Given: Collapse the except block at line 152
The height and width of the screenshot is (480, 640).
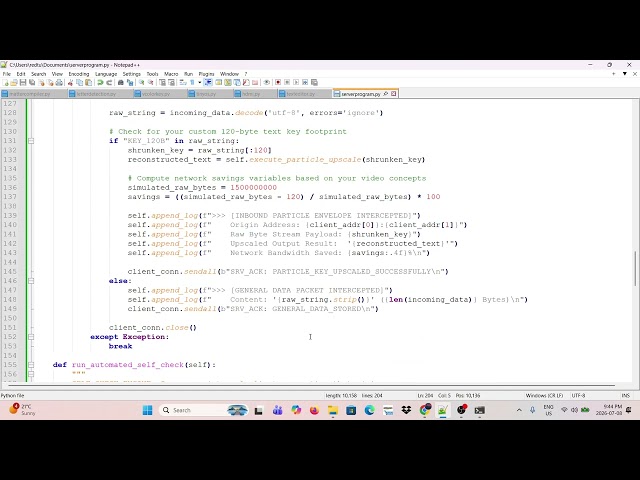Looking at the screenshot, I should coord(31,337).
